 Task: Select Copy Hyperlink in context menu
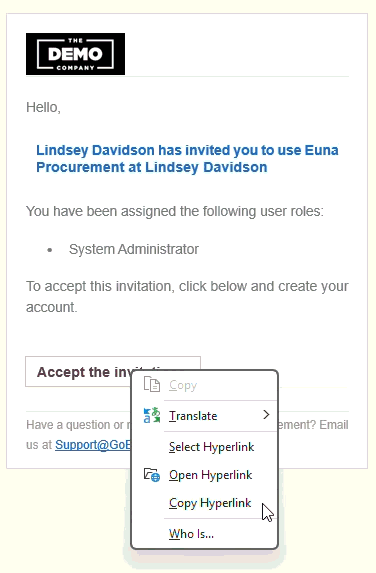[x=210, y=503]
